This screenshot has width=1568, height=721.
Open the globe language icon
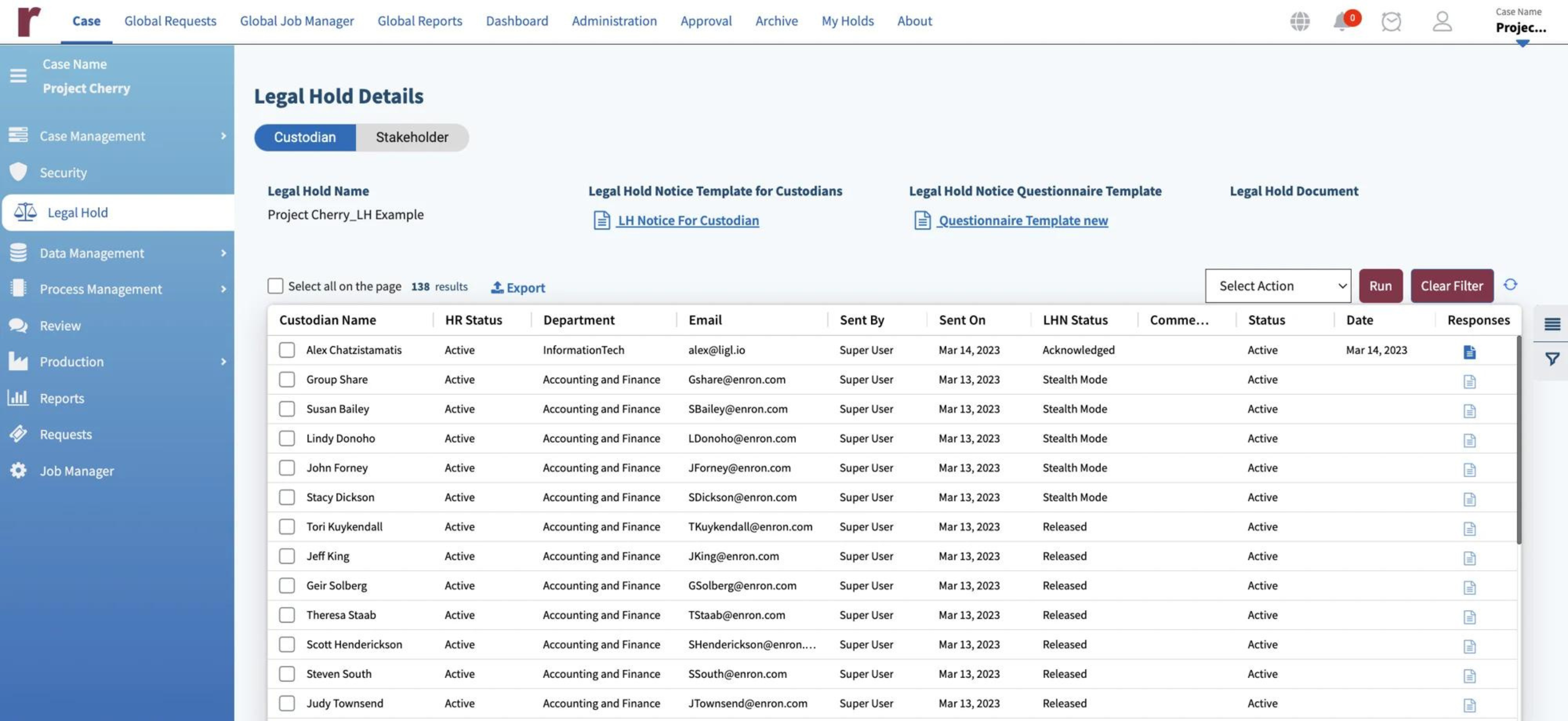[x=1300, y=22]
